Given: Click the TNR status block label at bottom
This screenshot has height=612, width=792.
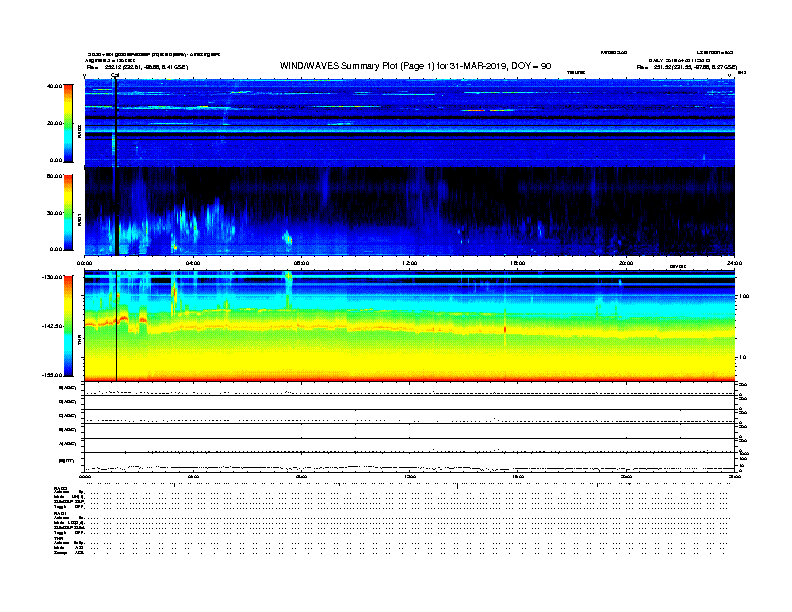Looking at the screenshot, I should (x=58, y=539).
